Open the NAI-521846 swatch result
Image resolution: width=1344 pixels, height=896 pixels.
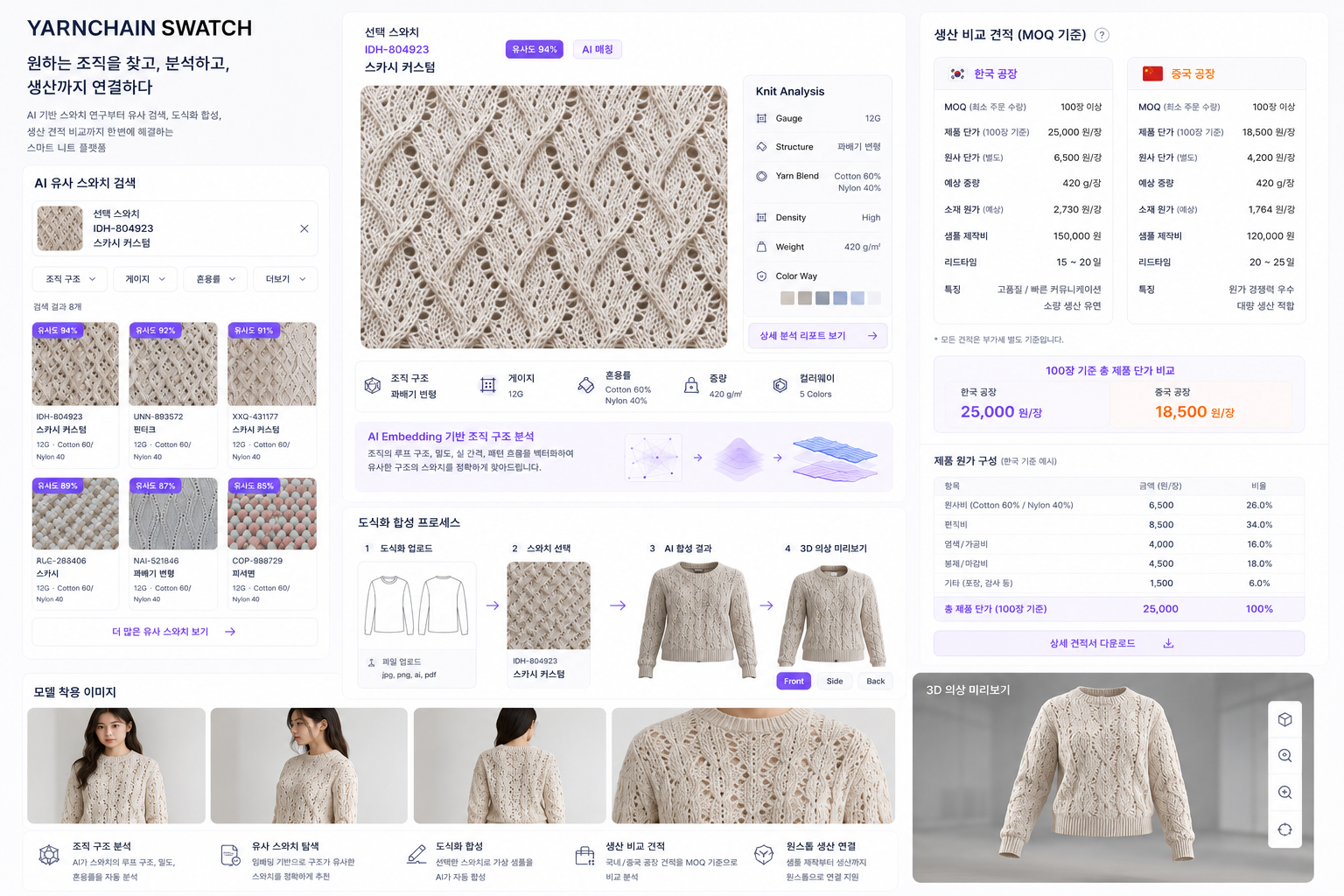173,542
